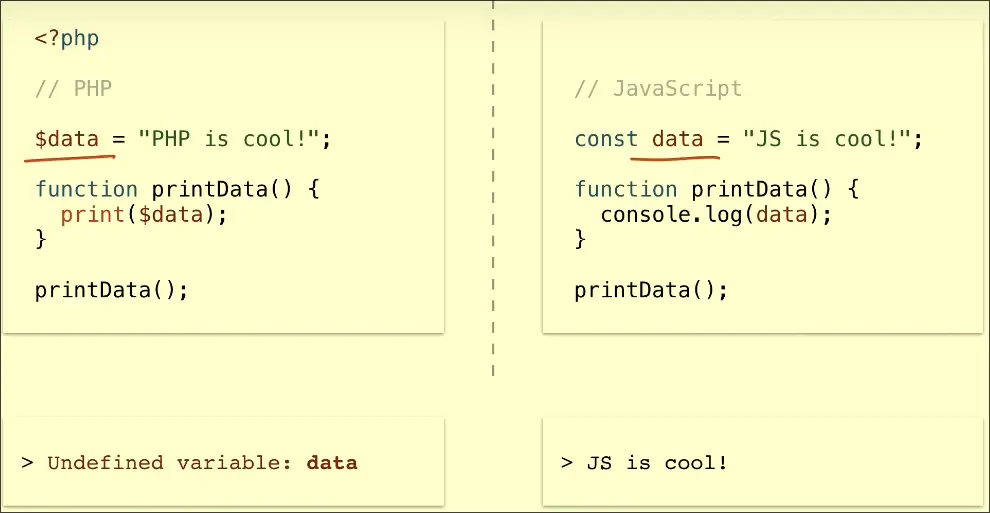Click the function keyword in JavaScript code
Image resolution: width=990 pixels, height=513 pixels.
pos(626,189)
